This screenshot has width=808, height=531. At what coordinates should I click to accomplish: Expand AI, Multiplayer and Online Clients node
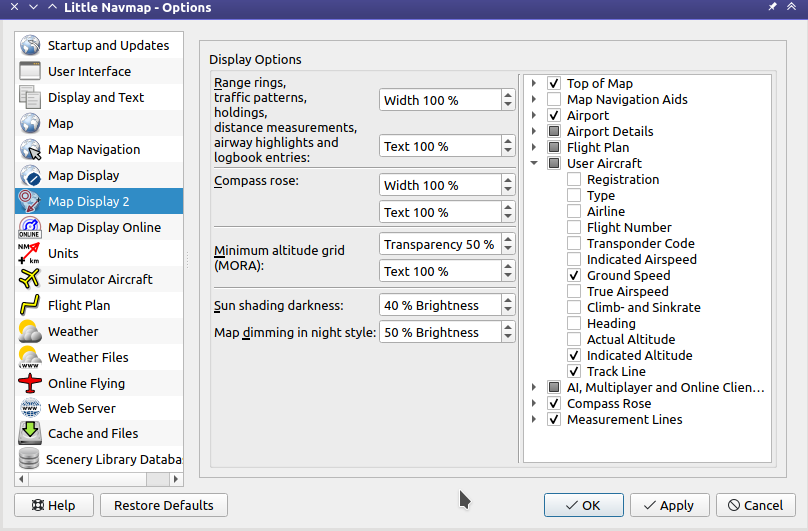click(x=534, y=387)
